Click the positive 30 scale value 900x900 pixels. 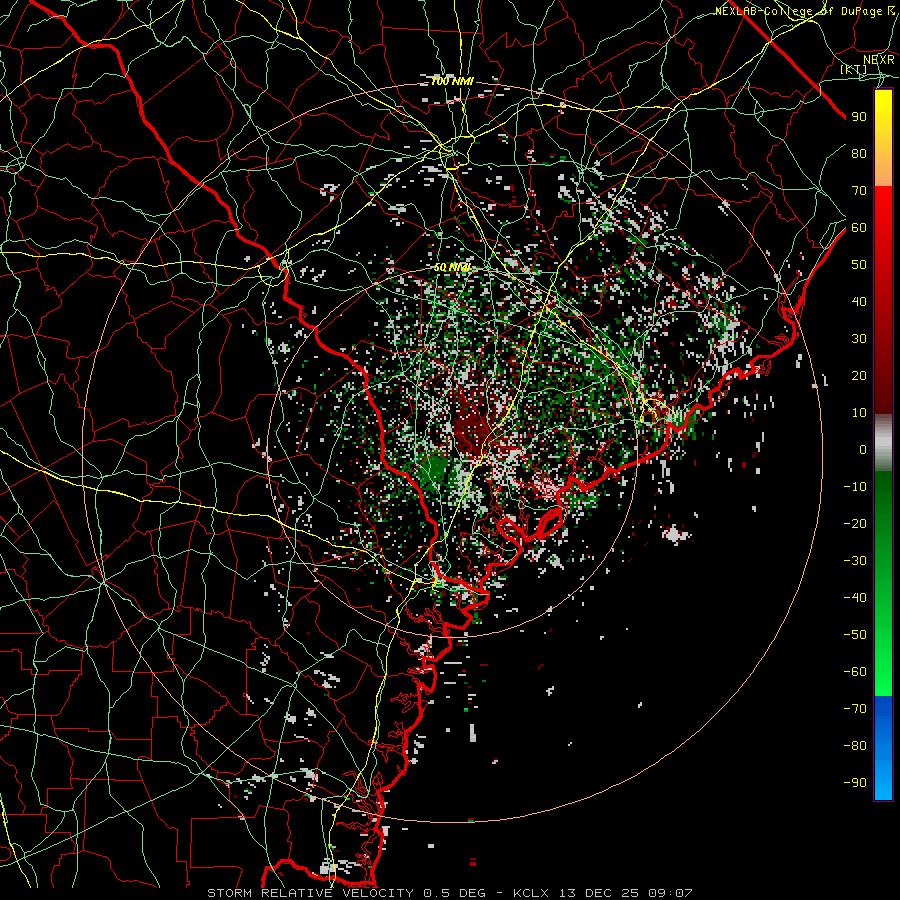(859, 339)
